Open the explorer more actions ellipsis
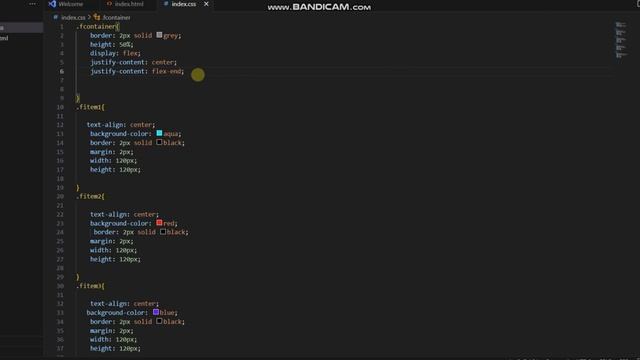The image size is (640, 360). [x=32, y=4]
